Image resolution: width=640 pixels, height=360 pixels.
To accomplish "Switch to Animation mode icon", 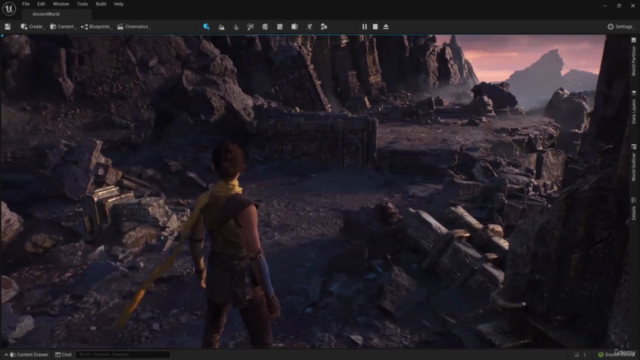I will 309,27.
